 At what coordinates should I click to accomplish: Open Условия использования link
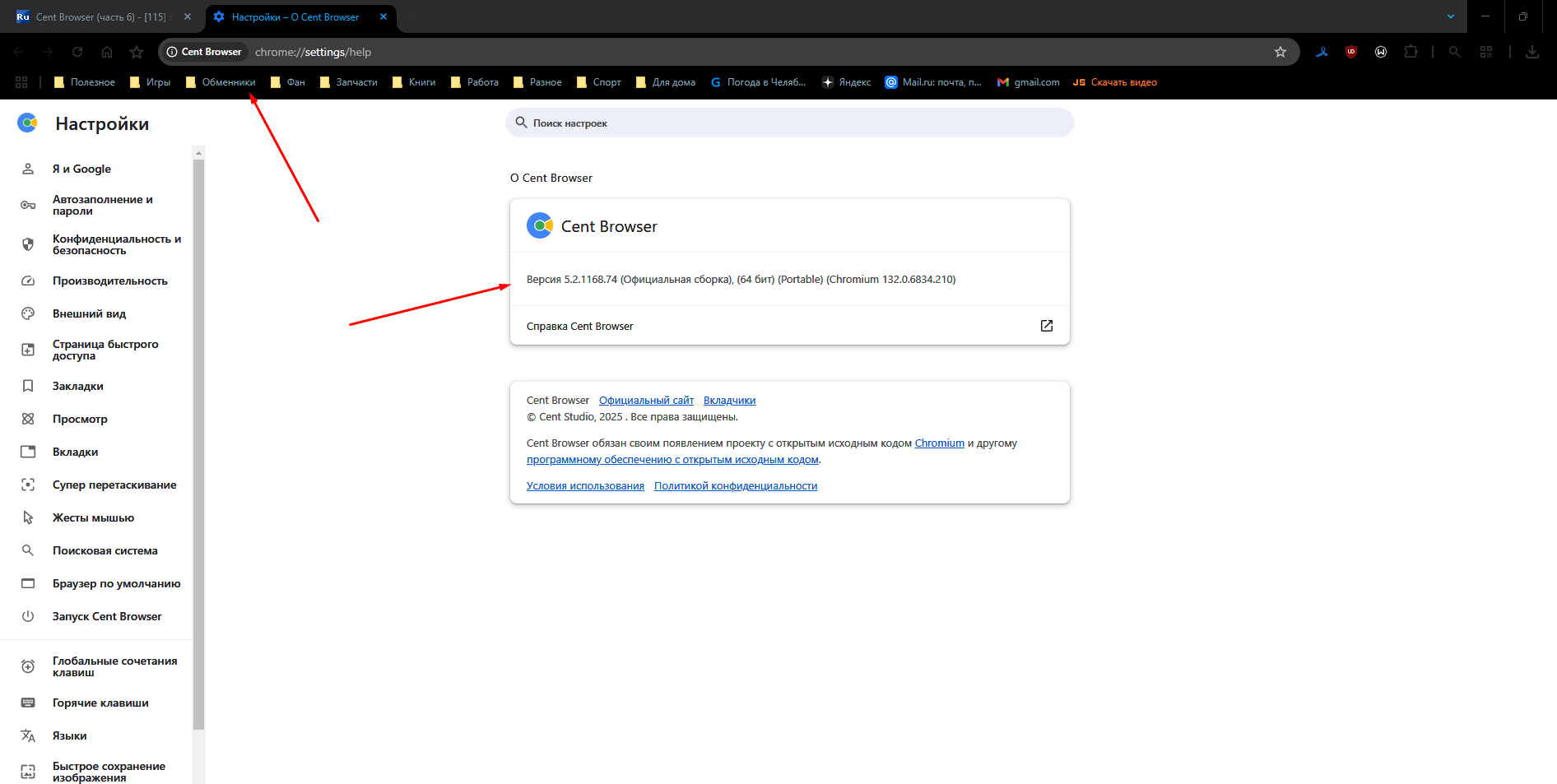tap(585, 486)
